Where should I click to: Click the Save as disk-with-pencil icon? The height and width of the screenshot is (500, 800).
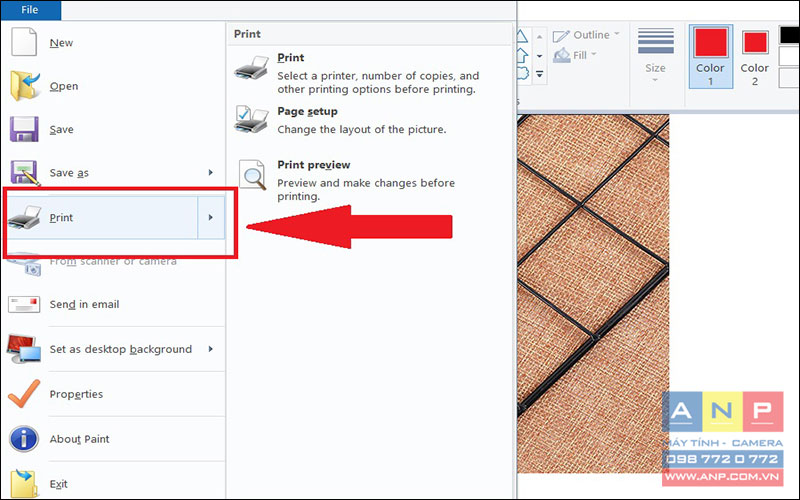pos(24,172)
